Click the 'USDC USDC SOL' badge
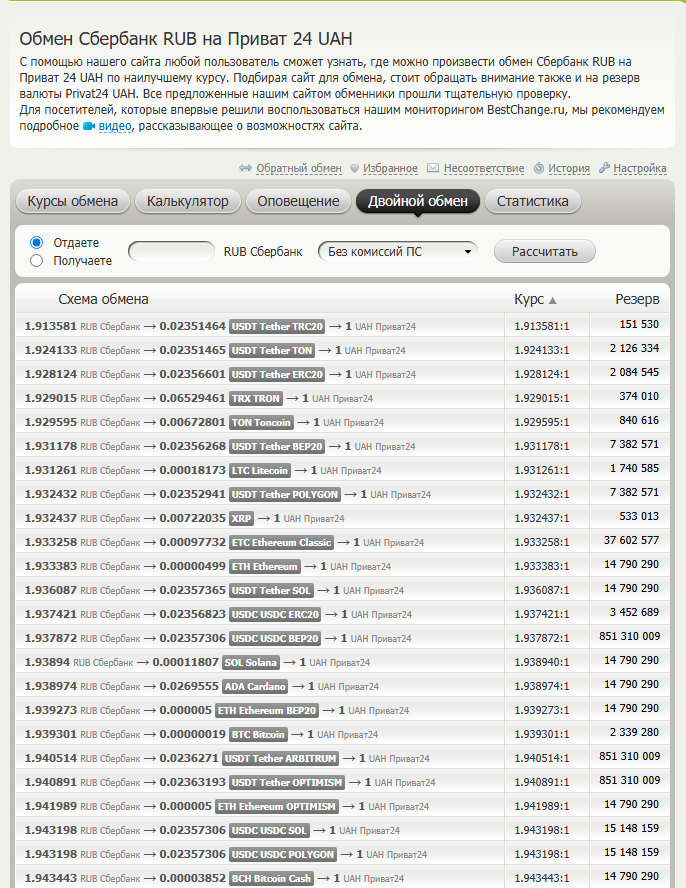Viewport: 686px width, 888px height. tap(270, 830)
